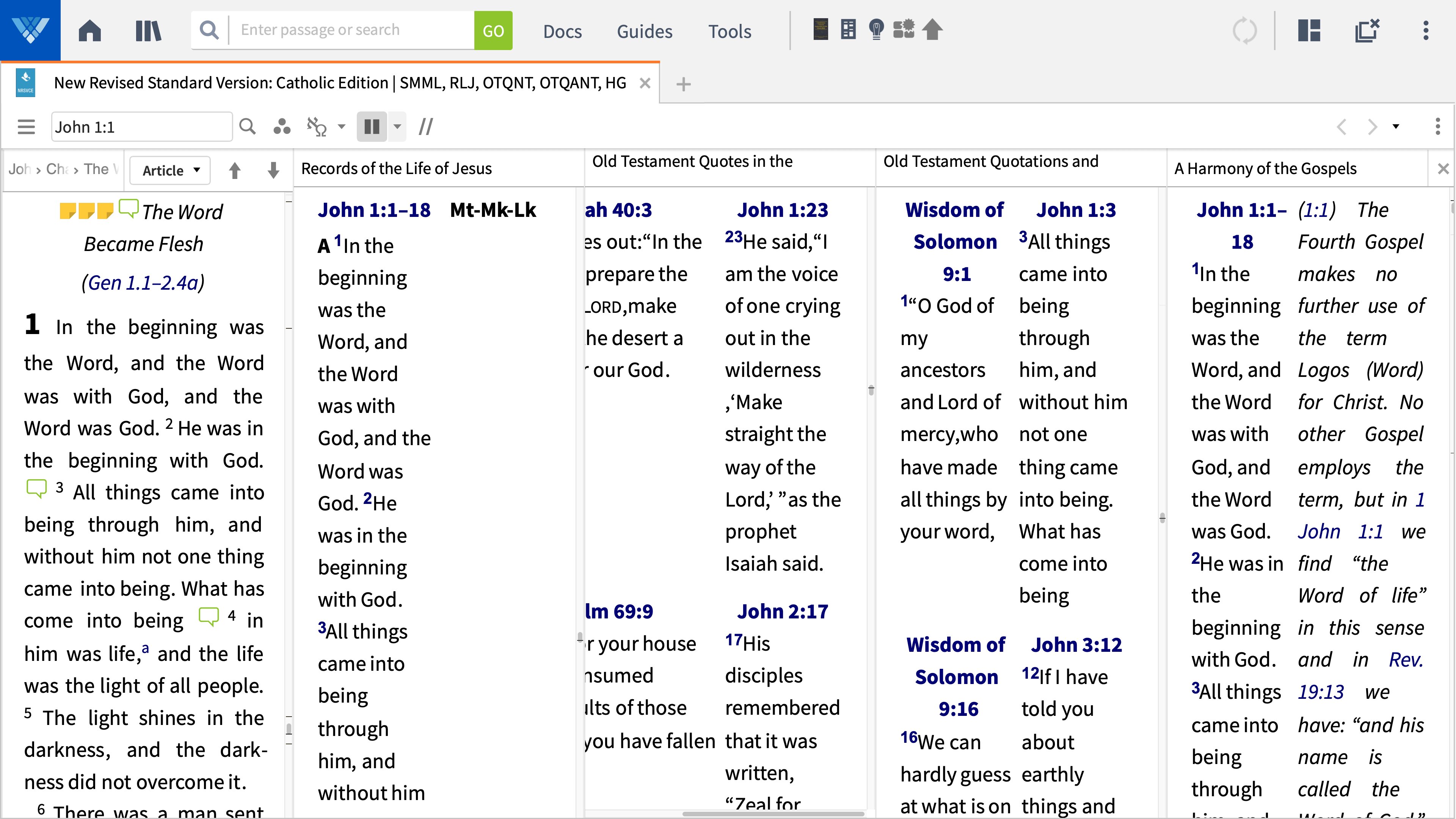Open the resource's inline search magnifier
The width and height of the screenshot is (1456, 819).
point(248,127)
